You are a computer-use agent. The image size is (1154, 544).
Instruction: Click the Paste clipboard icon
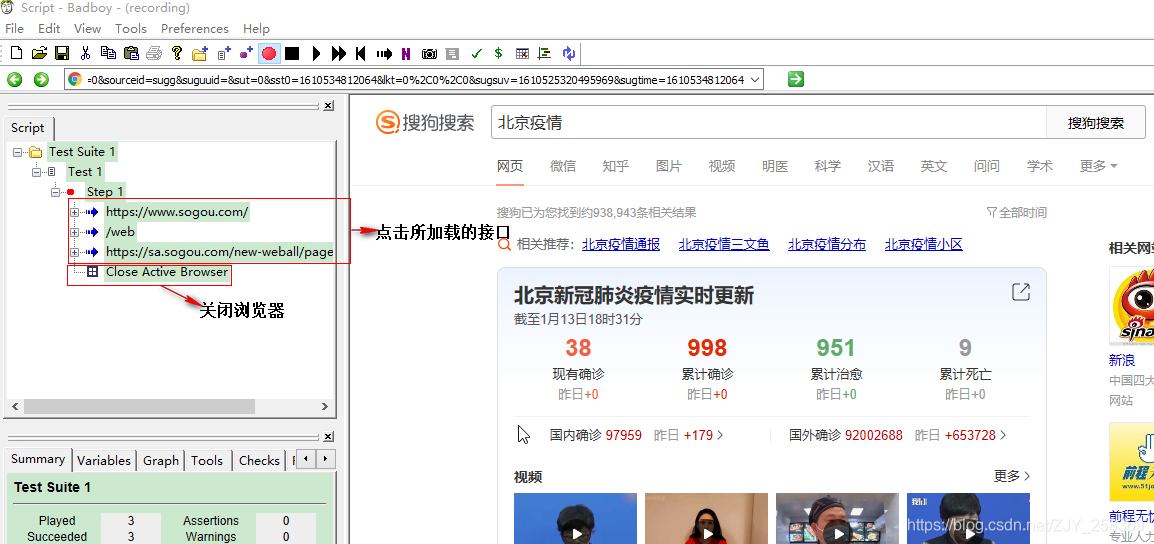[131, 53]
